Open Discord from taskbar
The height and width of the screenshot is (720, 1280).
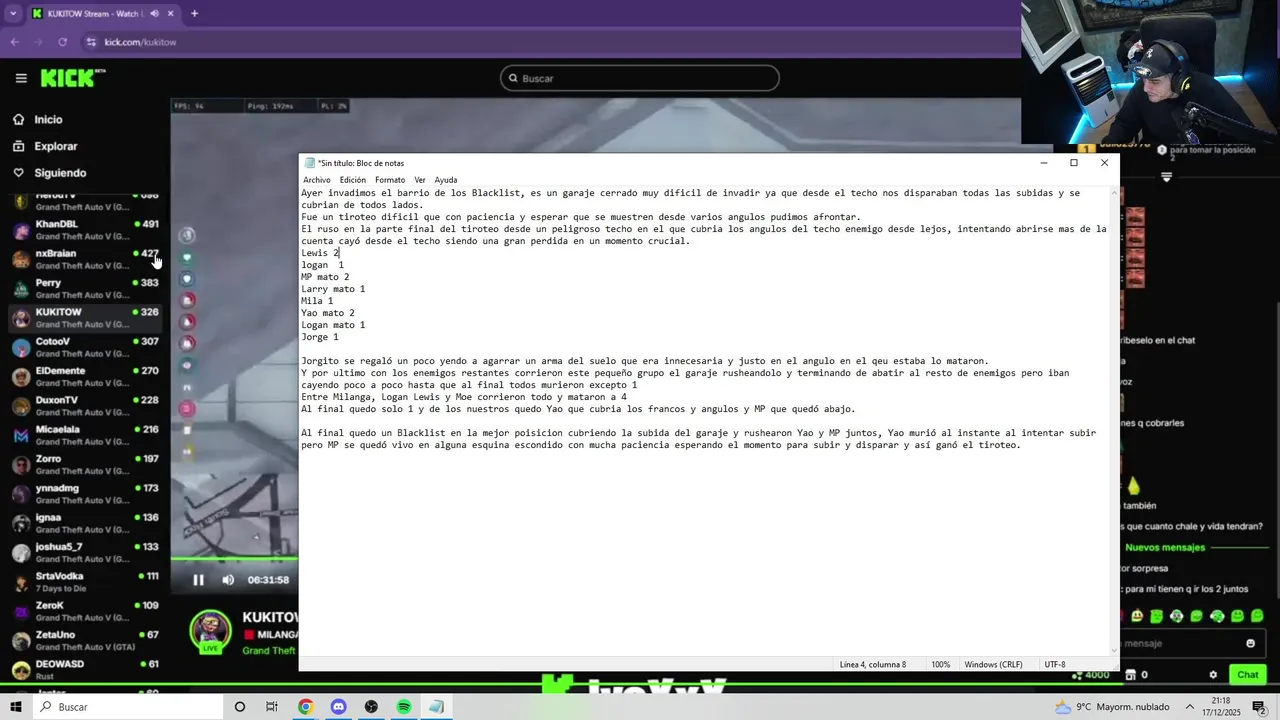click(x=338, y=707)
